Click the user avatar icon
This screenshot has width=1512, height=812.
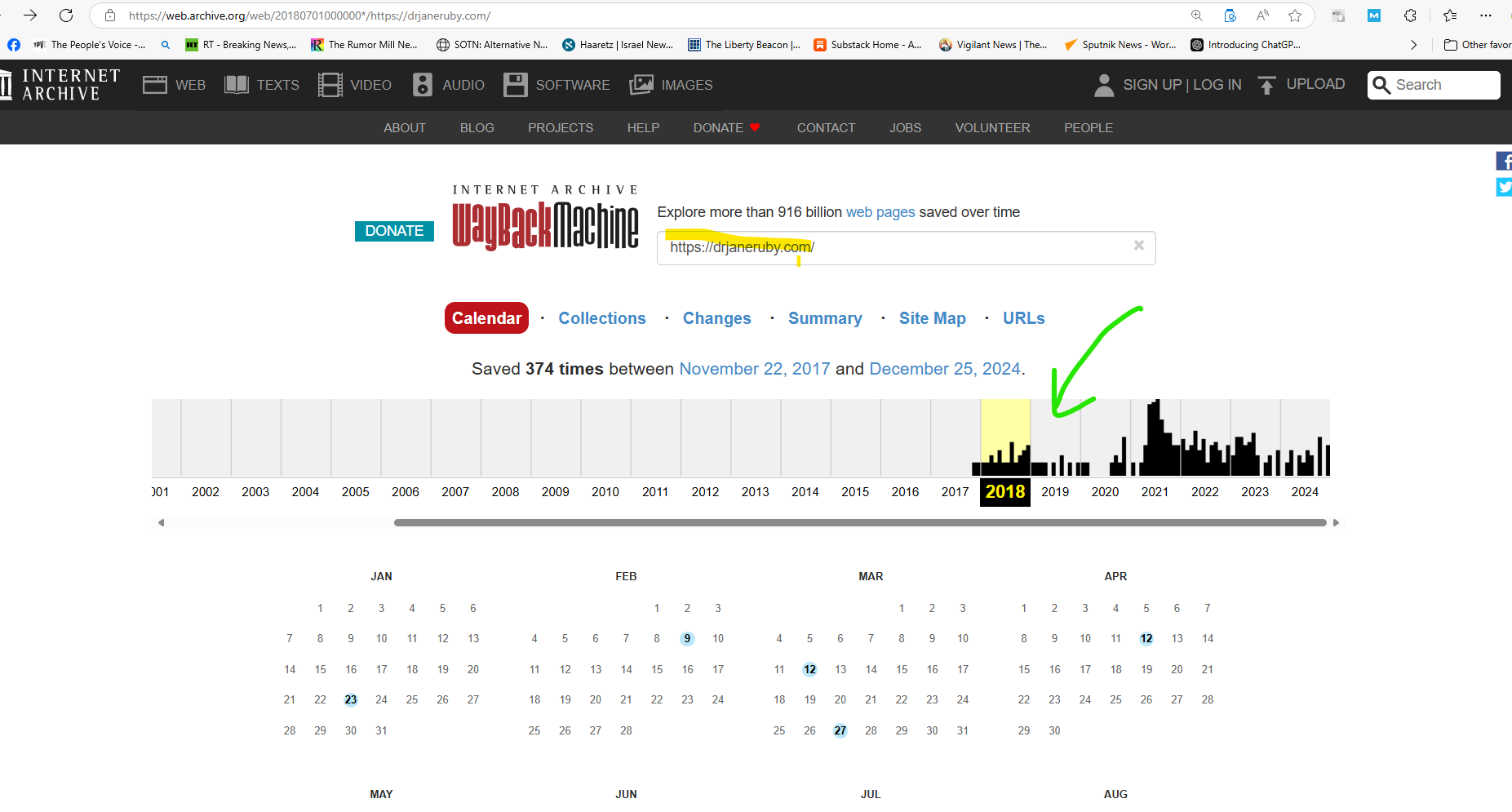1104,85
